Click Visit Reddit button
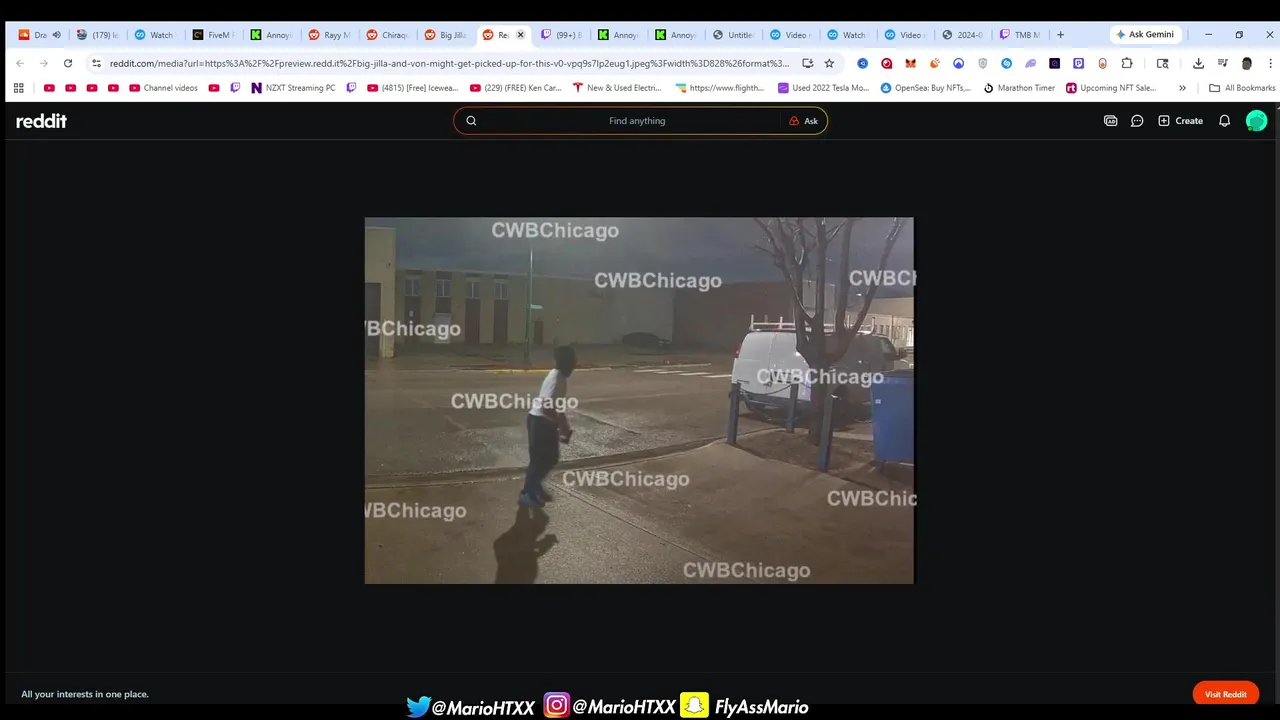Image resolution: width=1280 pixels, height=720 pixels. pos(1225,694)
